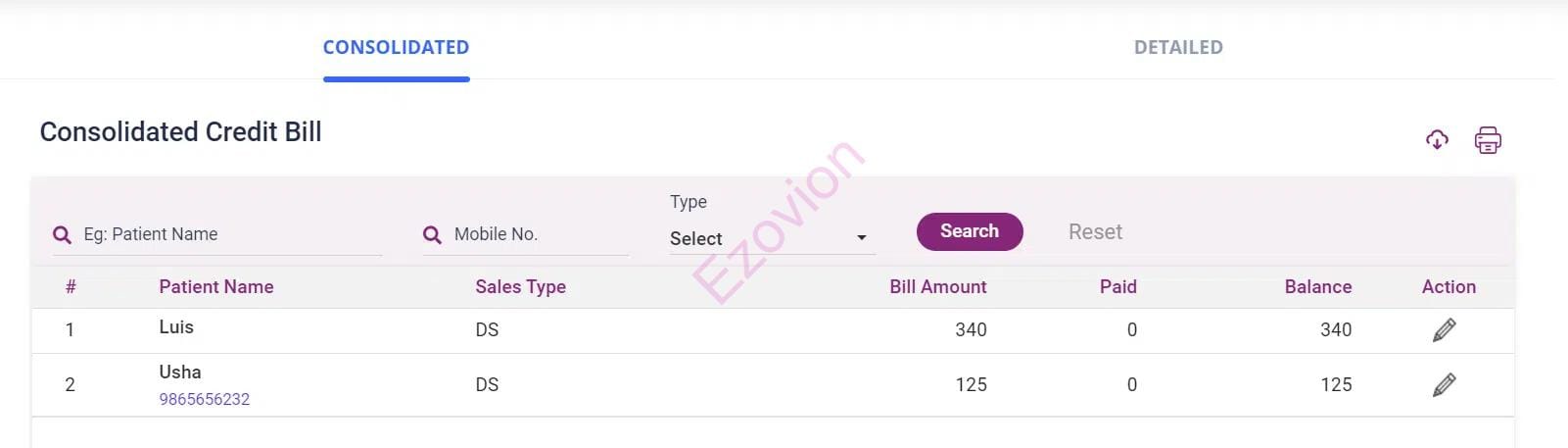Open Usha's mobile number 9865656232 link

coord(205,399)
